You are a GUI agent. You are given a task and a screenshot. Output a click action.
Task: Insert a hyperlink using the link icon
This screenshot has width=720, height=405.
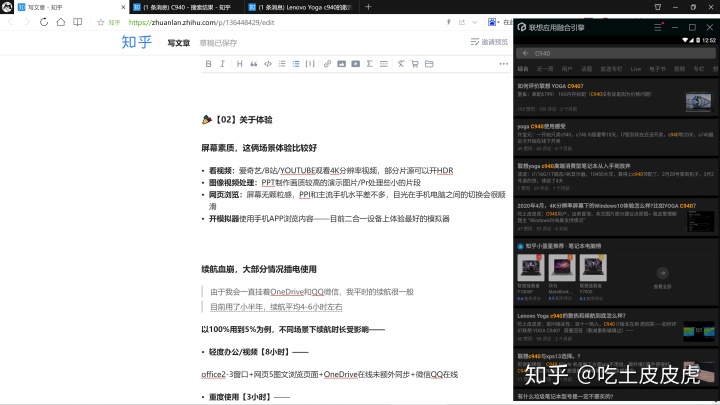pos(327,64)
